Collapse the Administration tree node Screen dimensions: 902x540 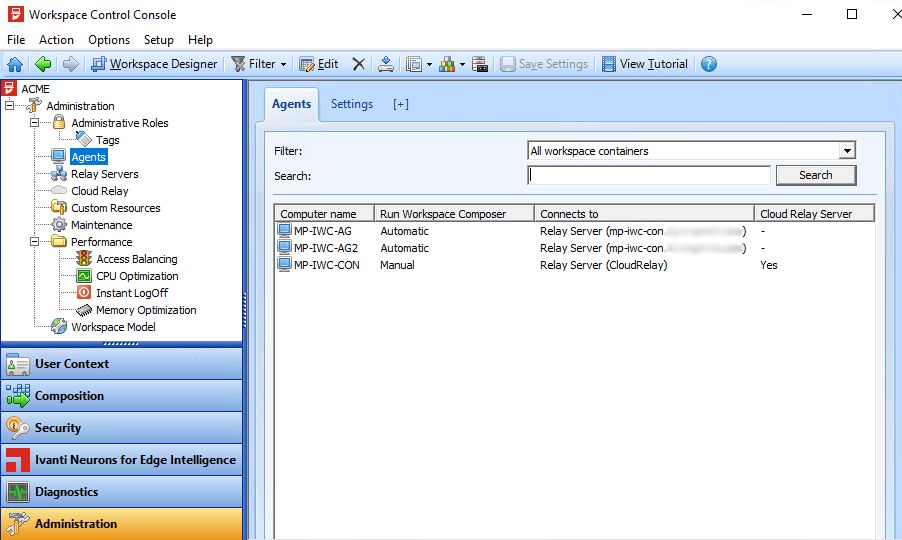[x=9, y=106]
